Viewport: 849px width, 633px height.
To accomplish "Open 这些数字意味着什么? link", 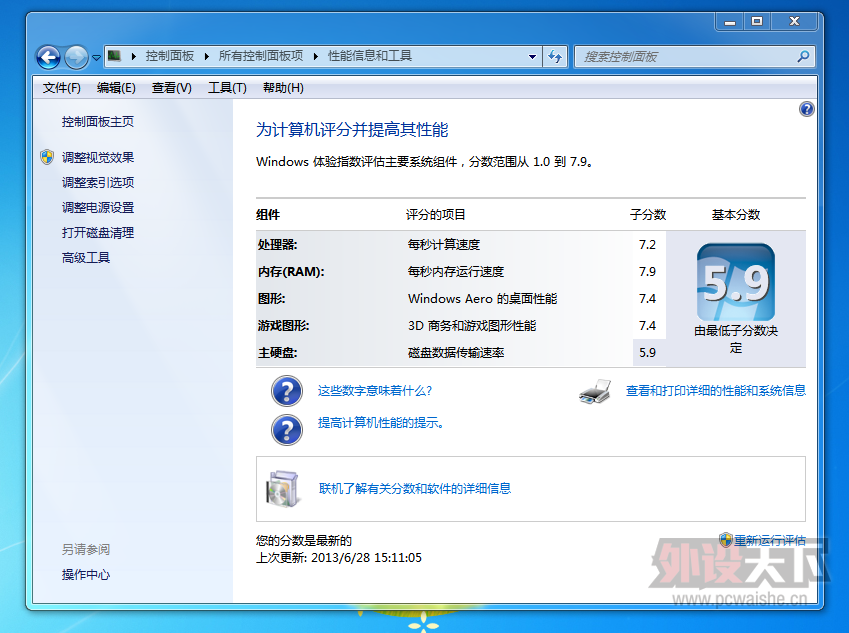I will [375, 391].
